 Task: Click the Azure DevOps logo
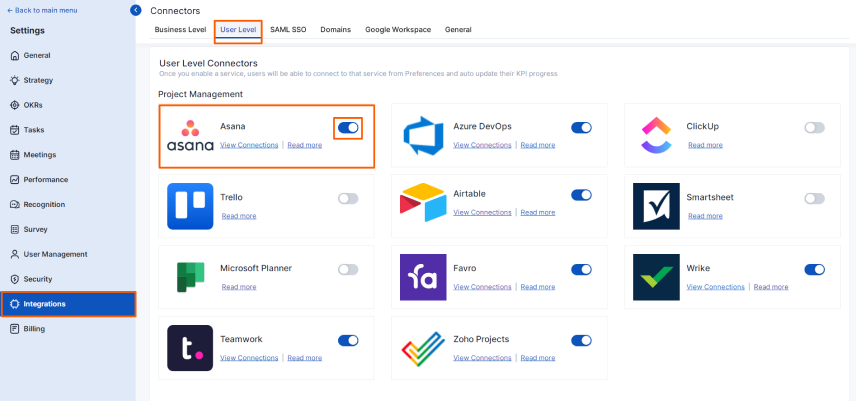(x=423, y=135)
